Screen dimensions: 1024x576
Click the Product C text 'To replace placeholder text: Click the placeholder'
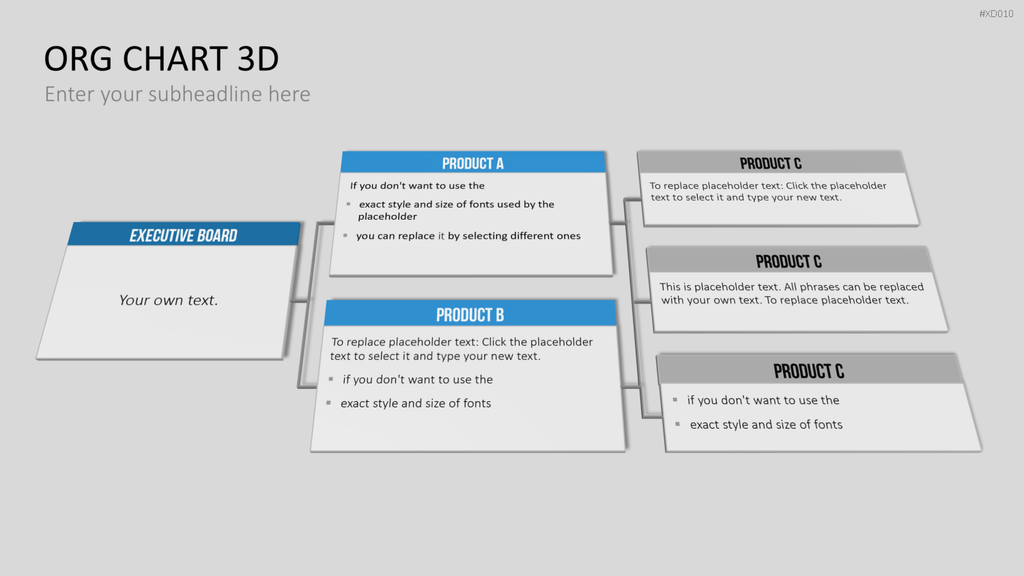[768, 191]
